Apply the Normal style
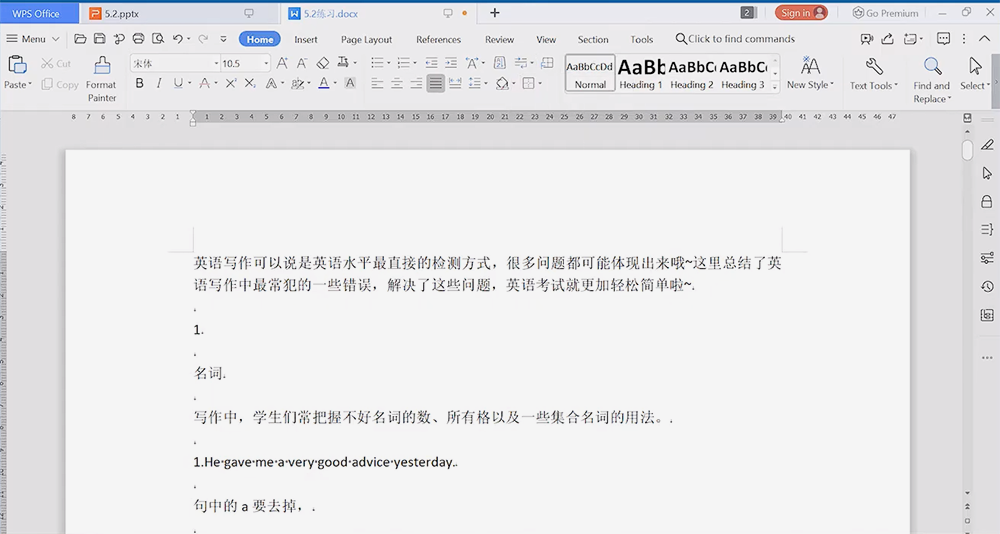Screen dimensions: 1000x534 tap(590, 73)
